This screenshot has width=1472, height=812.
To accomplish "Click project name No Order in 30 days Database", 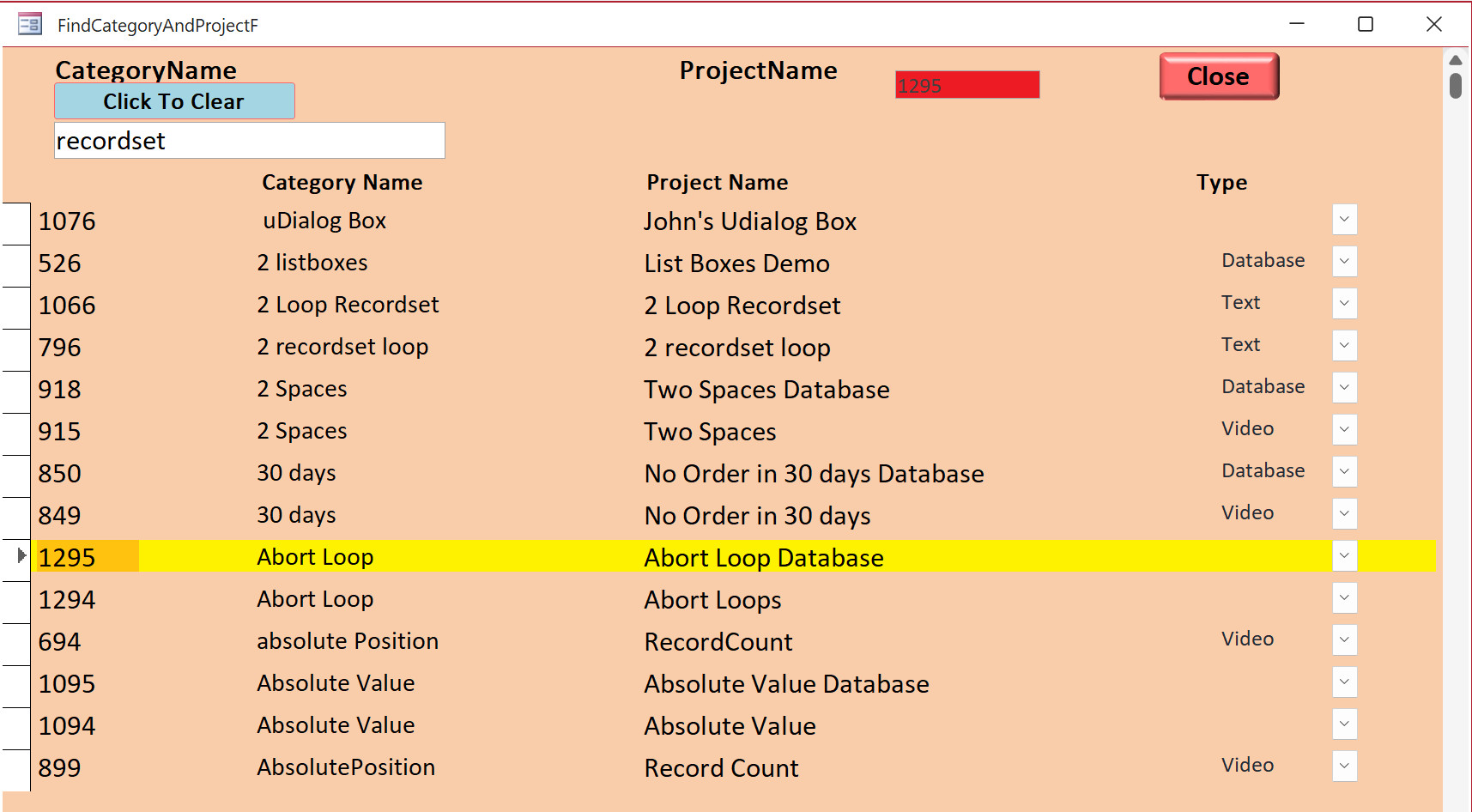I will point(814,474).
